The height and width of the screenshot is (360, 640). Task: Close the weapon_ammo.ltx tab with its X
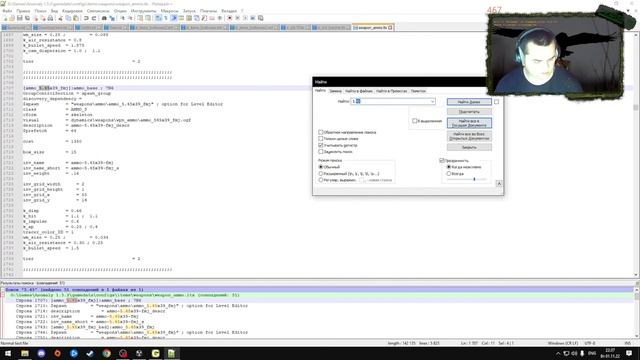coord(390,28)
